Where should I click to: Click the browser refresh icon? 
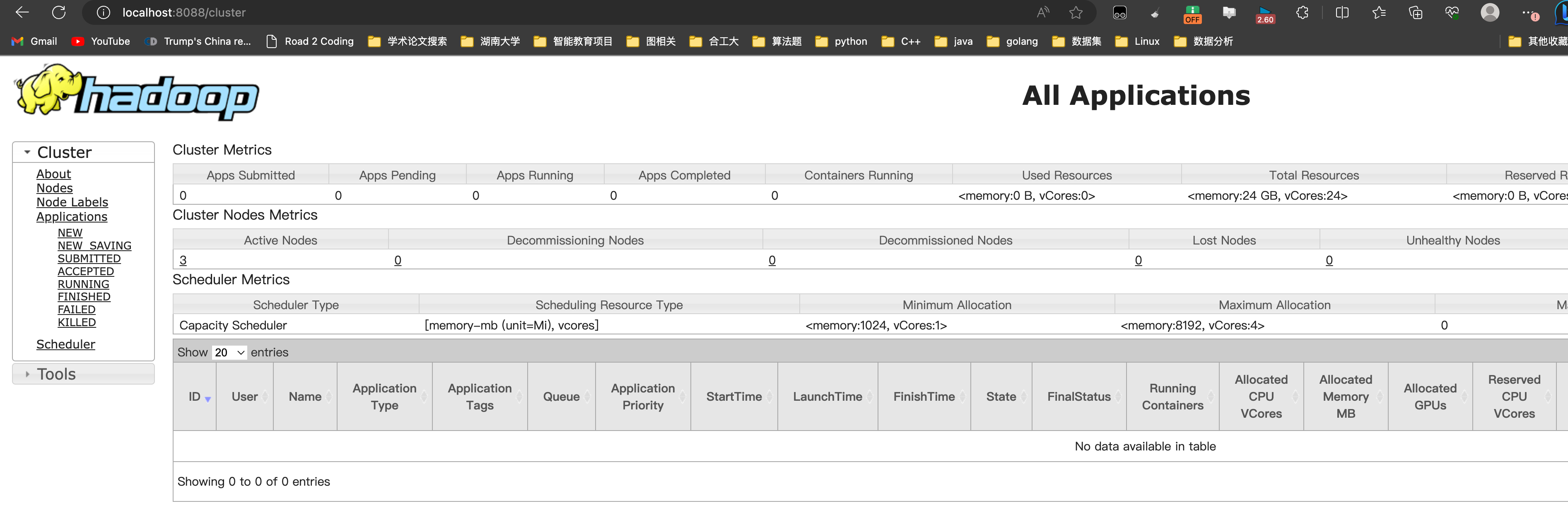[x=59, y=12]
